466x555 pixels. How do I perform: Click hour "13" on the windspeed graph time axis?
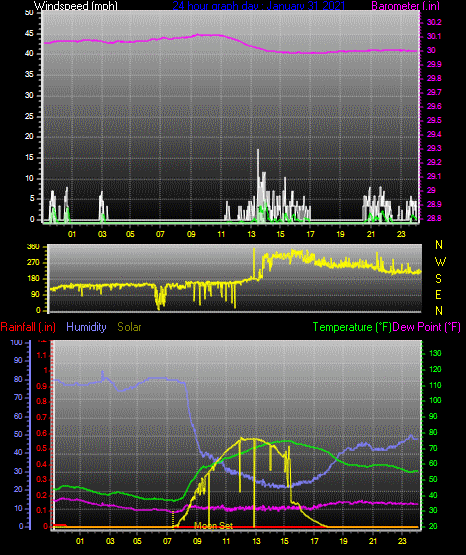click(x=251, y=234)
